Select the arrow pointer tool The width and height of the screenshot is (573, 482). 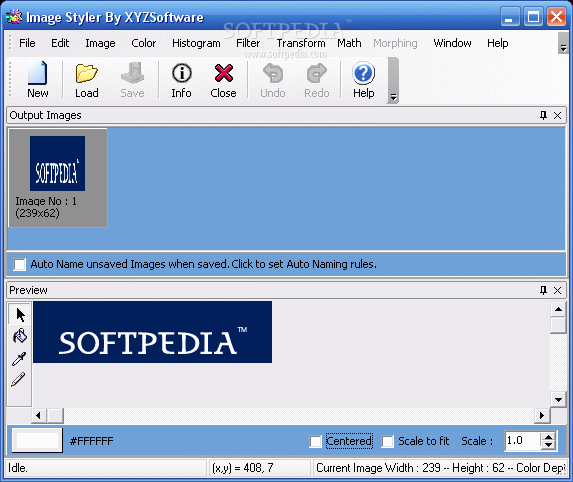click(x=20, y=315)
